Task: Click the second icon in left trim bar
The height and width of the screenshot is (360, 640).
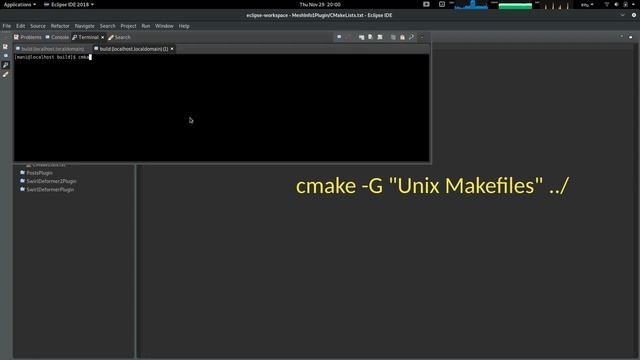Action: 5,56
